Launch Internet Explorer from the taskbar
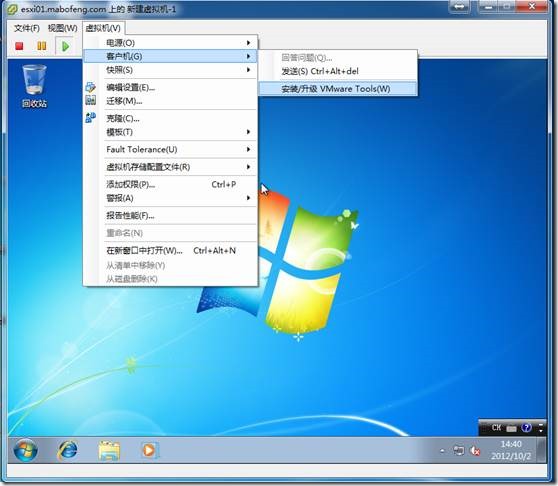This screenshot has height=486, width=558. coord(67,450)
